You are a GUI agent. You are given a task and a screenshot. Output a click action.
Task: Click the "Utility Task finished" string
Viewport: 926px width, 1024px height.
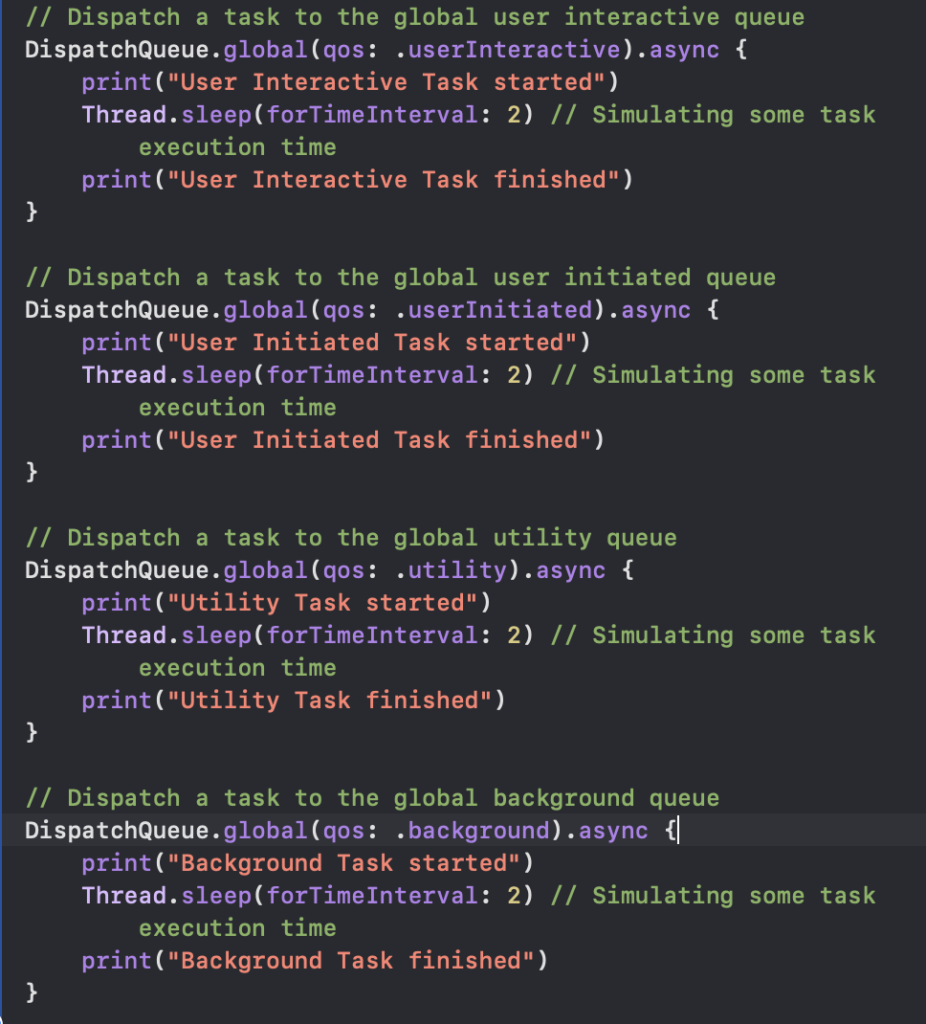[329, 700]
